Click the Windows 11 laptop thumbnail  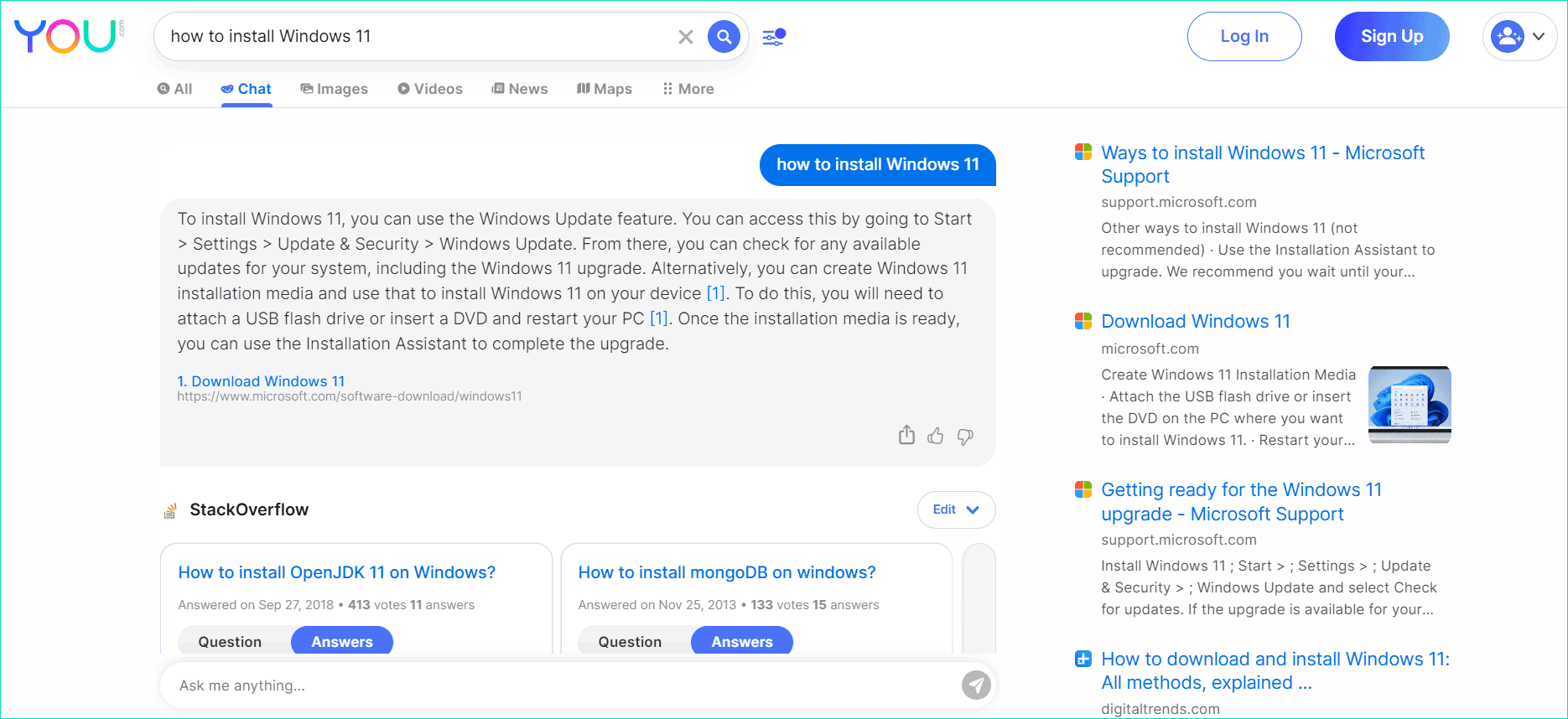(x=1410, y=405)
